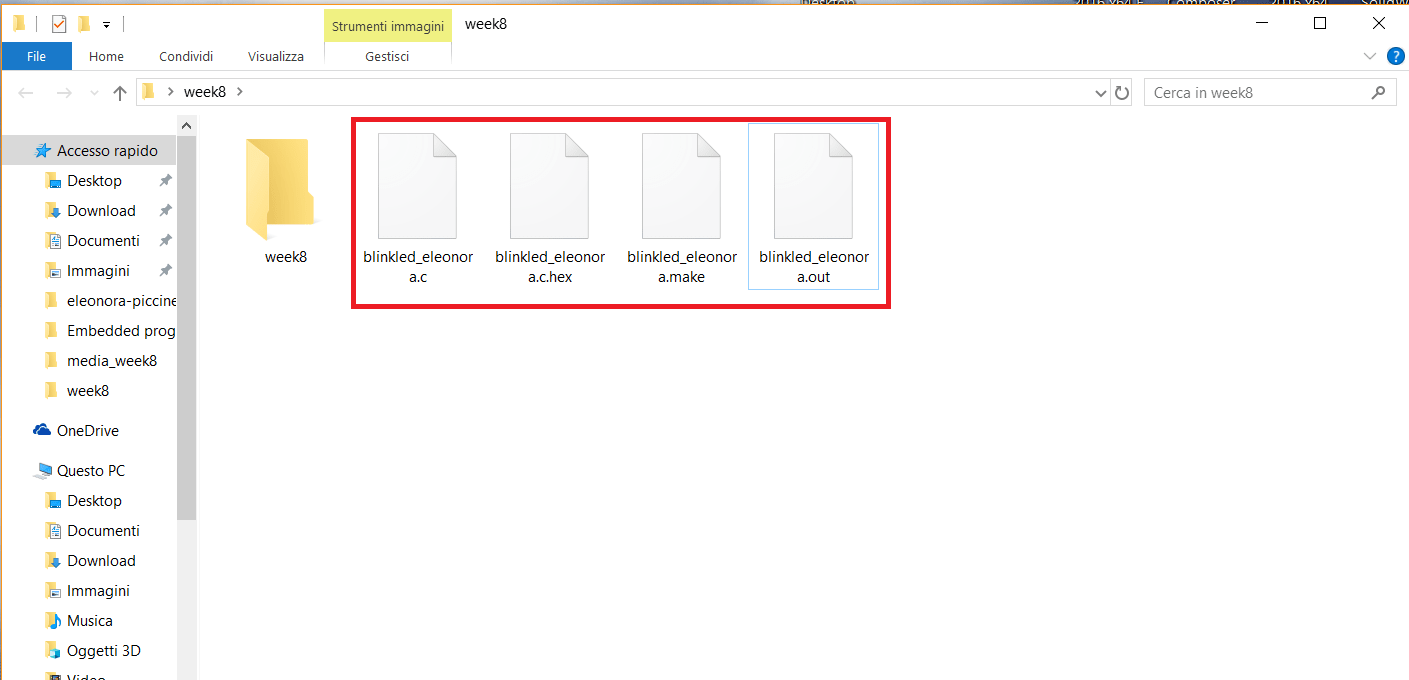The width and height of the screenshot is (1409, 680).
Task: Click navigation pane scroll up arrow
Action: pyautogui.click(x=187, y=125)
